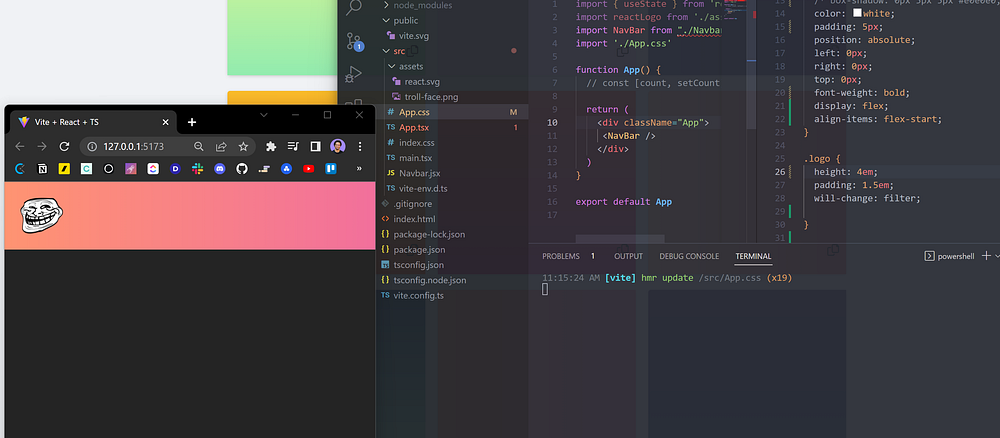
Task: Bookmark this tab with the star icon
Action: click(243, 147)
